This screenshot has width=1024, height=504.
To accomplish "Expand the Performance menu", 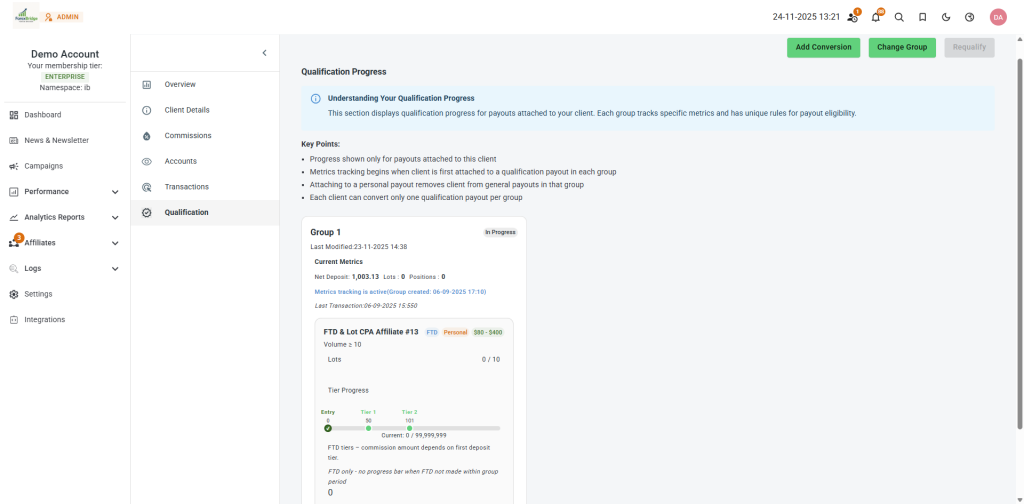I will click(115, 192).
